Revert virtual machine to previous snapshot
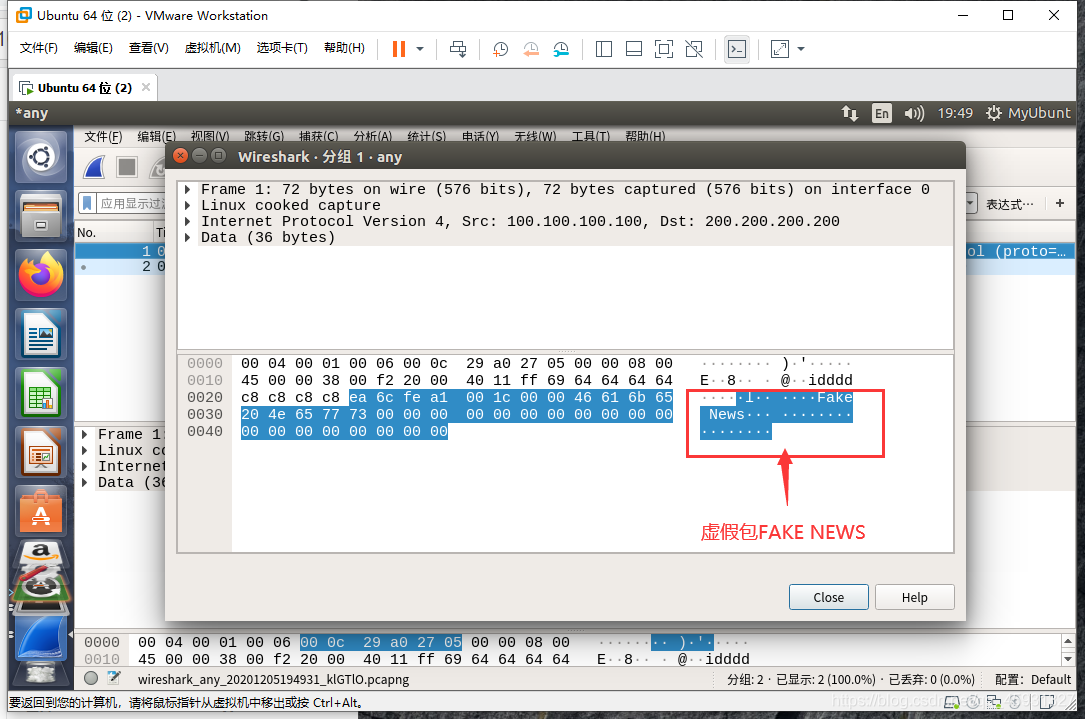Screen dimensions: 1085x719 (531, 49)
